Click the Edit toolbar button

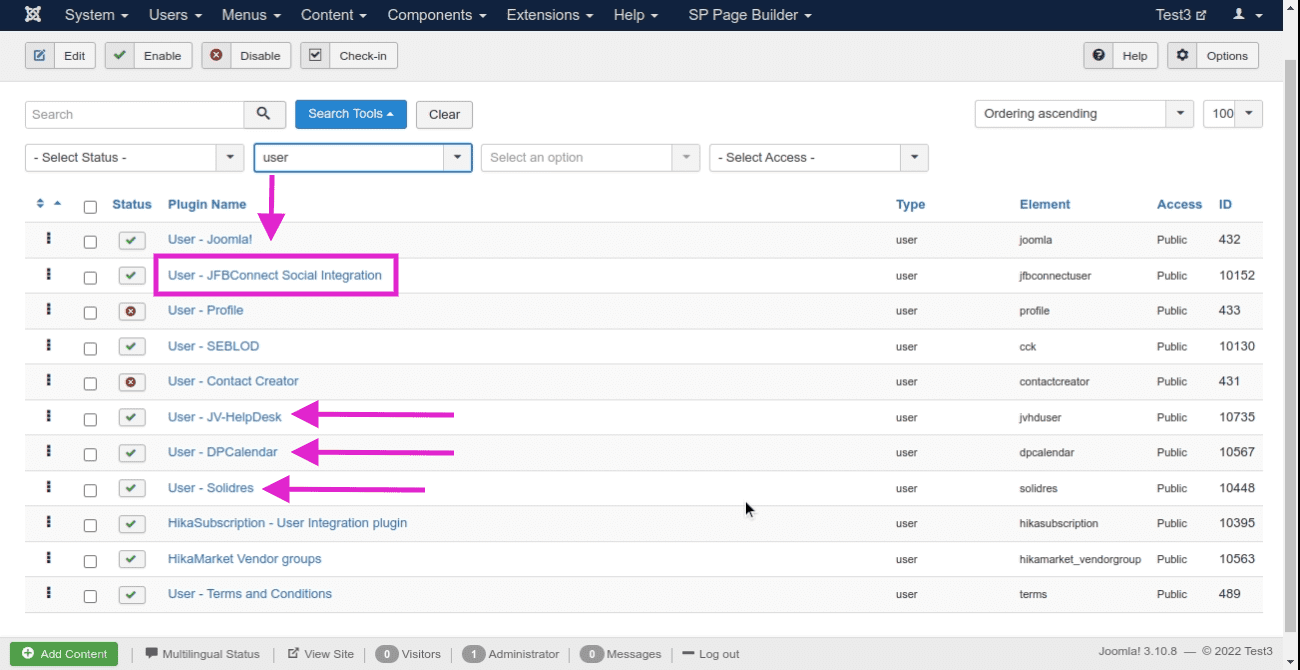click(61, 56)
